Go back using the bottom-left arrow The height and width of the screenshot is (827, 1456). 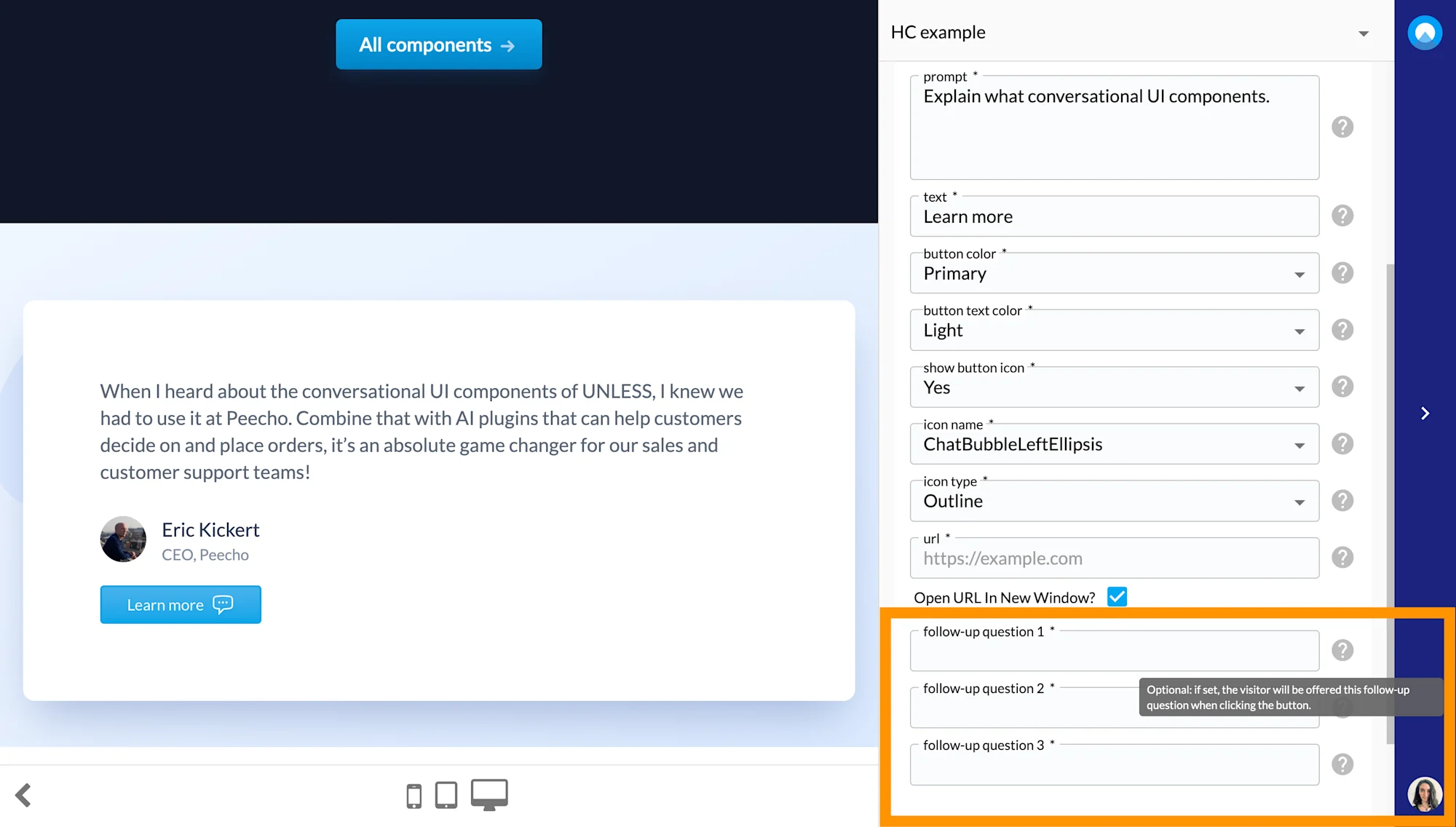coord(23,795)
